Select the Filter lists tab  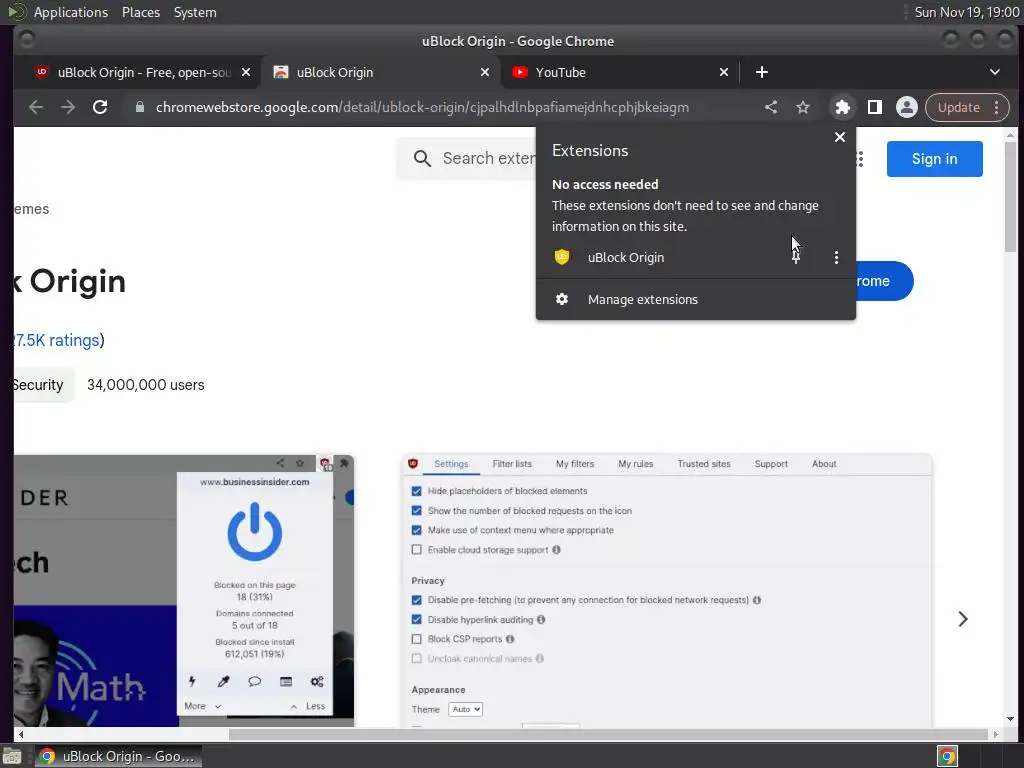point(512,464)
